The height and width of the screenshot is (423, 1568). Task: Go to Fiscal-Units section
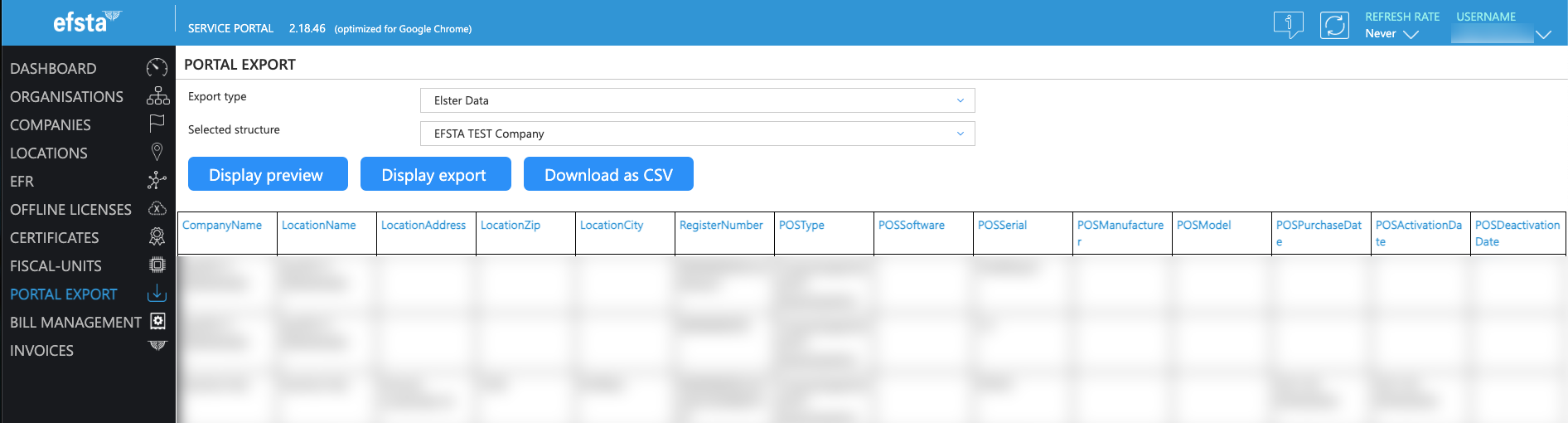56,265
